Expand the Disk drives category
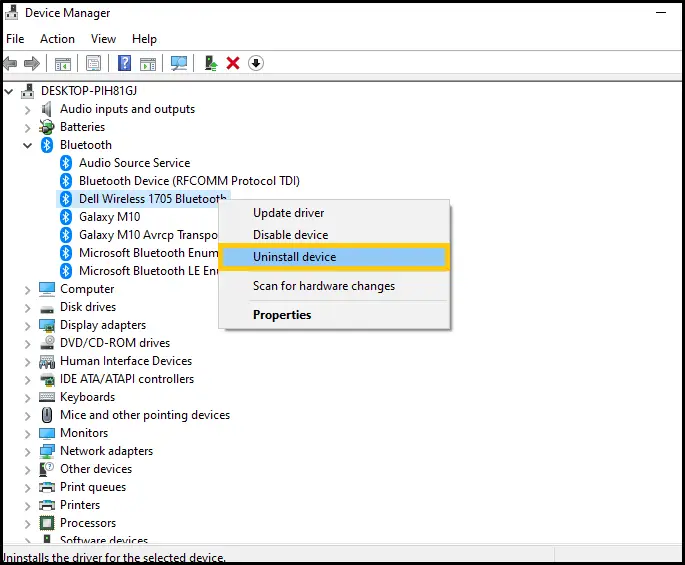Image resolution: width=685 pixels, height=565 pixels. [28, 308]
